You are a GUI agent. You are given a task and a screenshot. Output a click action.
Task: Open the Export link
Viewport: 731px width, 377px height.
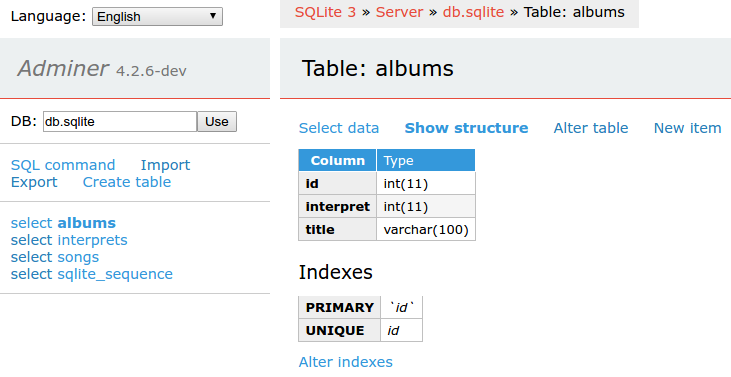tap(34, 182)
